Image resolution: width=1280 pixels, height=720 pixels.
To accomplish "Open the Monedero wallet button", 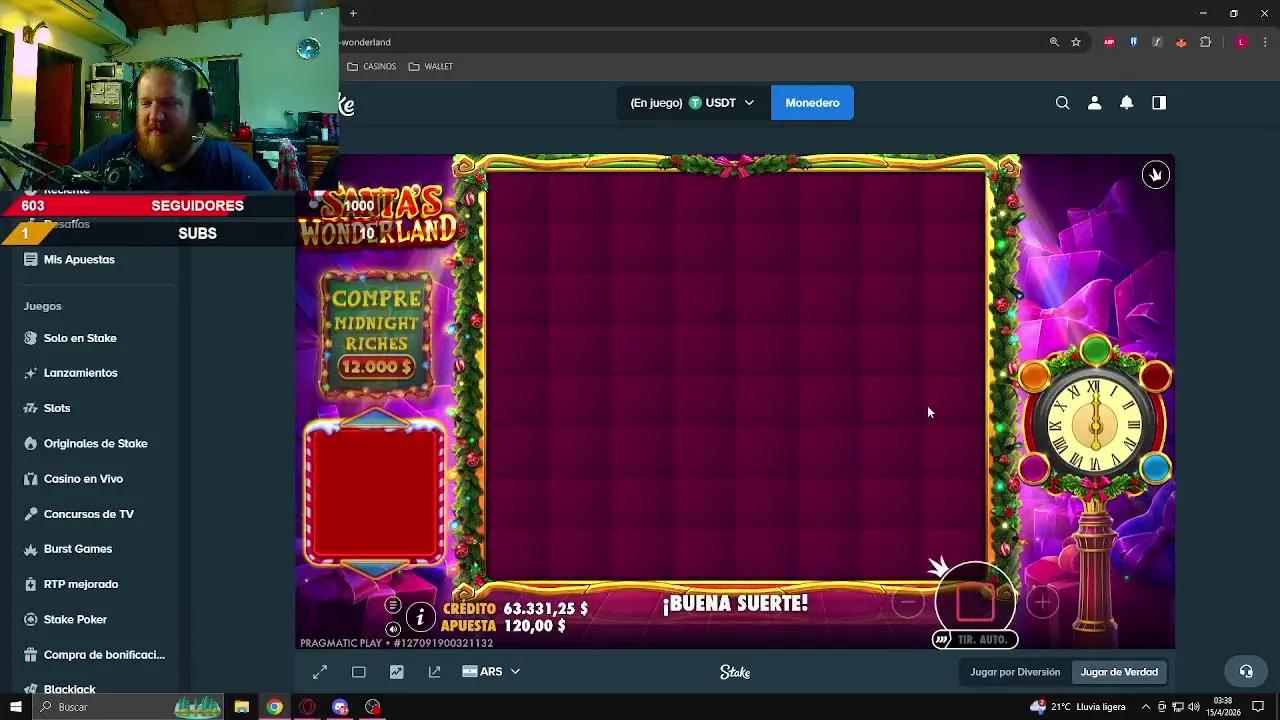I will tap(812, 102).
